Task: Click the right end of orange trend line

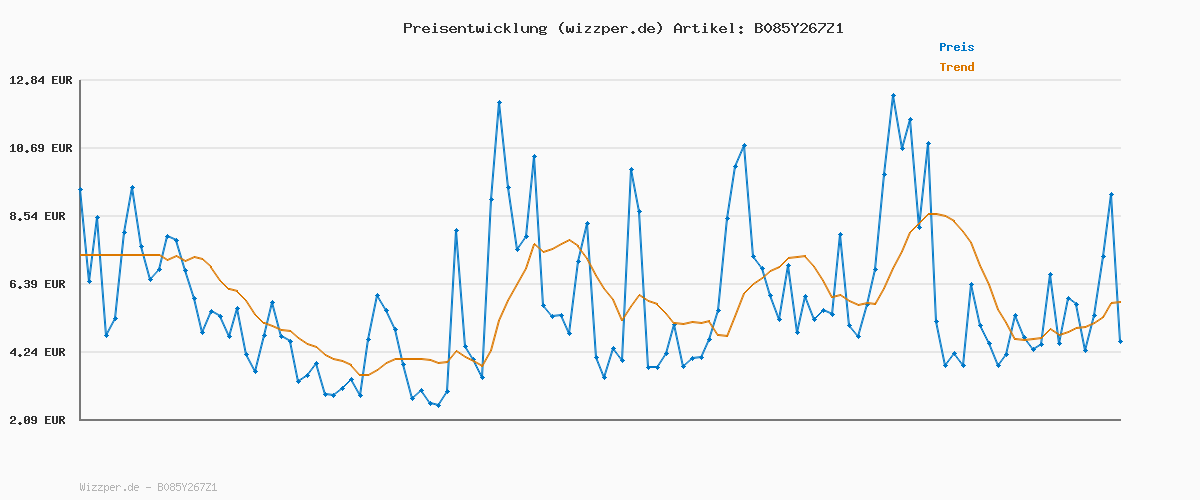Action: coord(1120,302)
